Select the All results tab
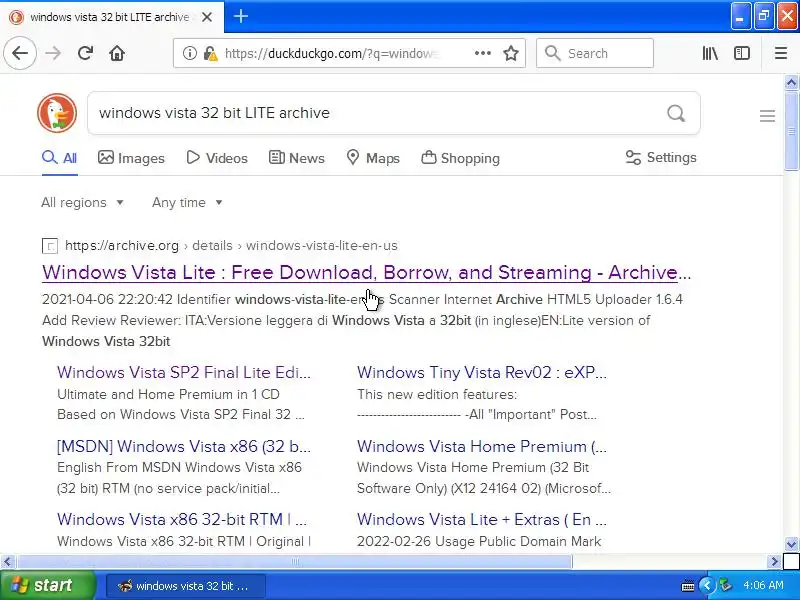Image resolution: width=800 pixels, height=600 pixels. click(x=60, y=158)
